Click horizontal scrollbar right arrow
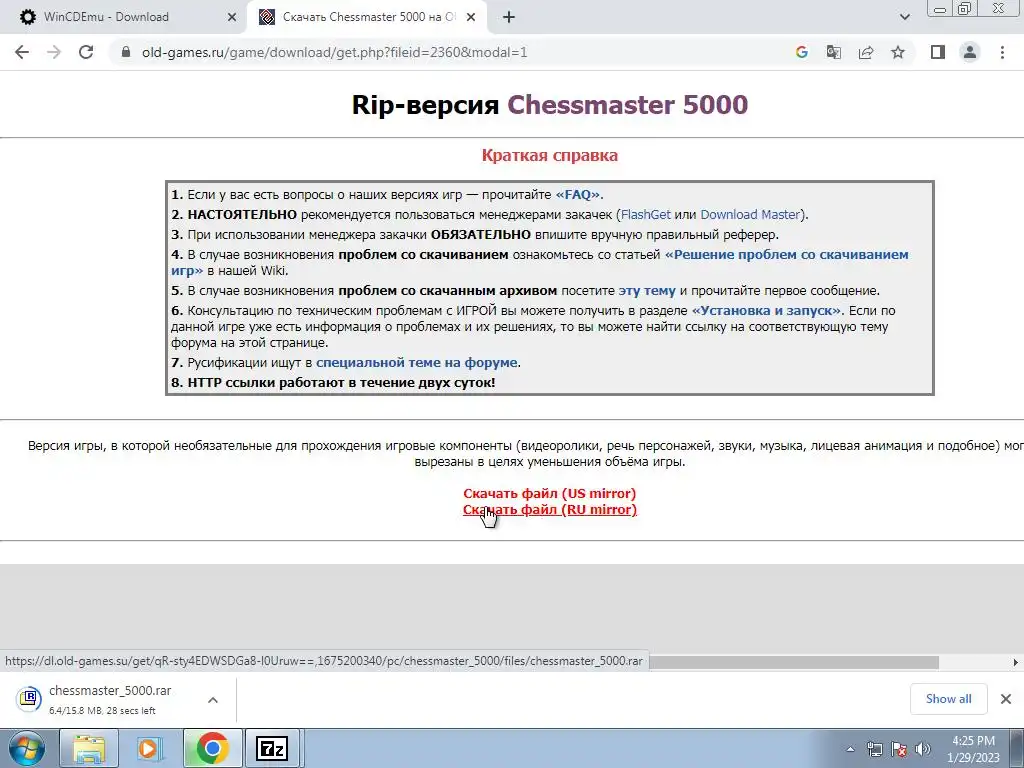 pos(1016,662)
